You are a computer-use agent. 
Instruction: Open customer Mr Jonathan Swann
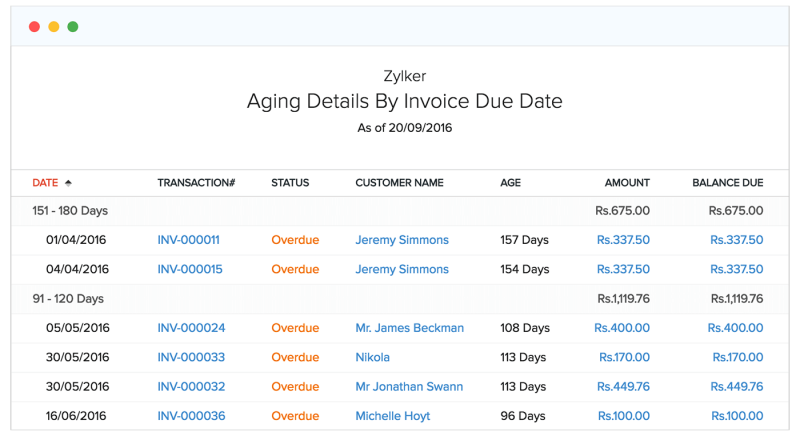tap(409, 386)
